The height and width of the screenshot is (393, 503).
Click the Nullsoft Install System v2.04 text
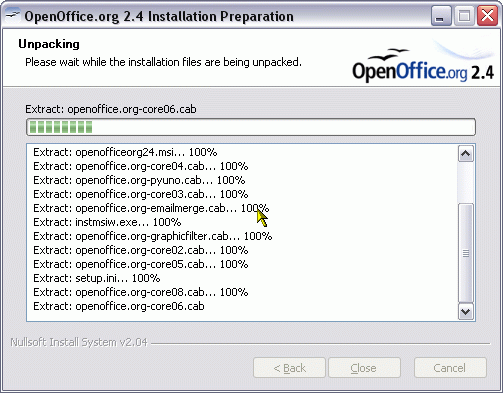point(79,342)
